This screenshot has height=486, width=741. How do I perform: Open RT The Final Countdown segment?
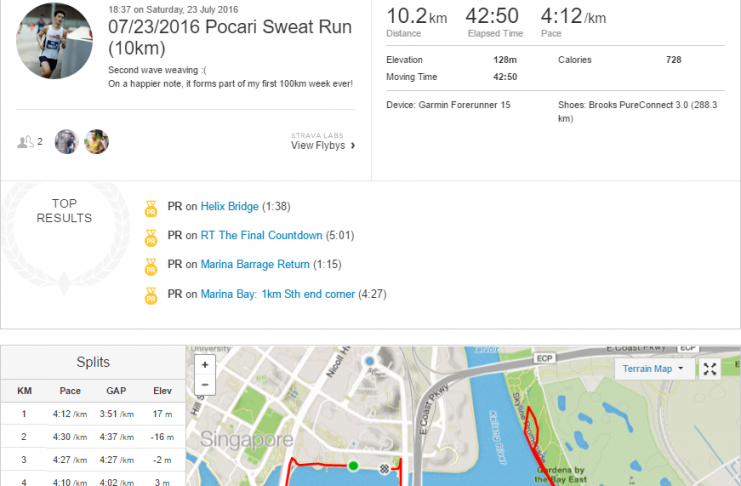click(x=261, y=236)
